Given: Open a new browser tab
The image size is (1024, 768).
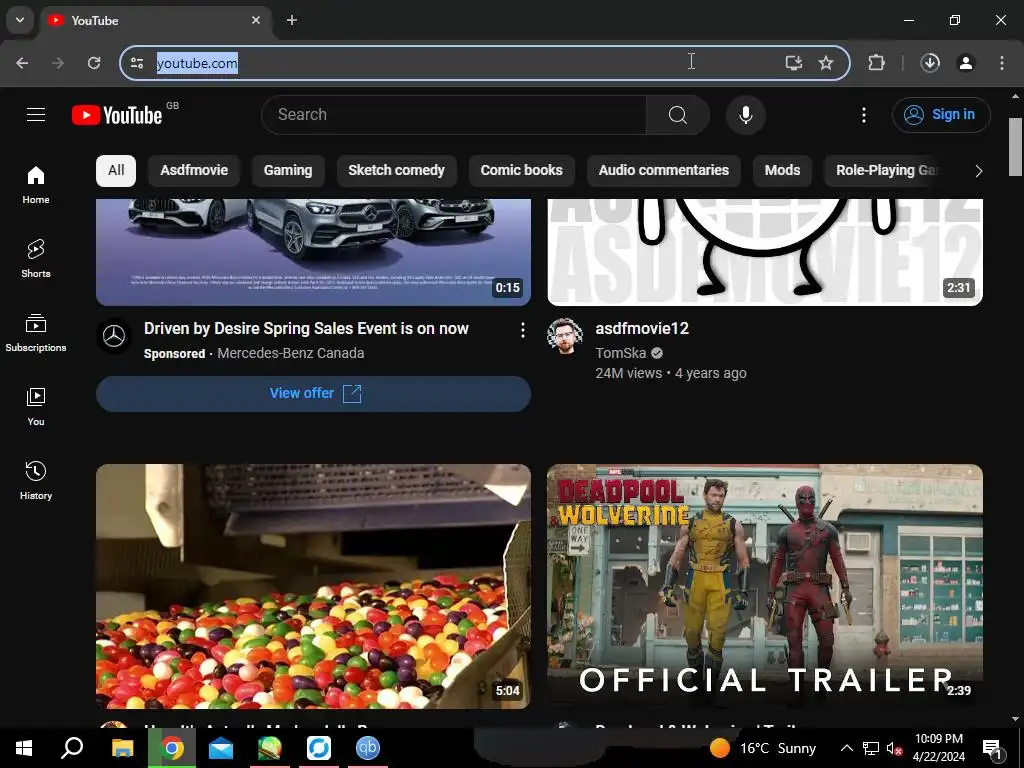Looking at the screenshot, I should point(292,20).
